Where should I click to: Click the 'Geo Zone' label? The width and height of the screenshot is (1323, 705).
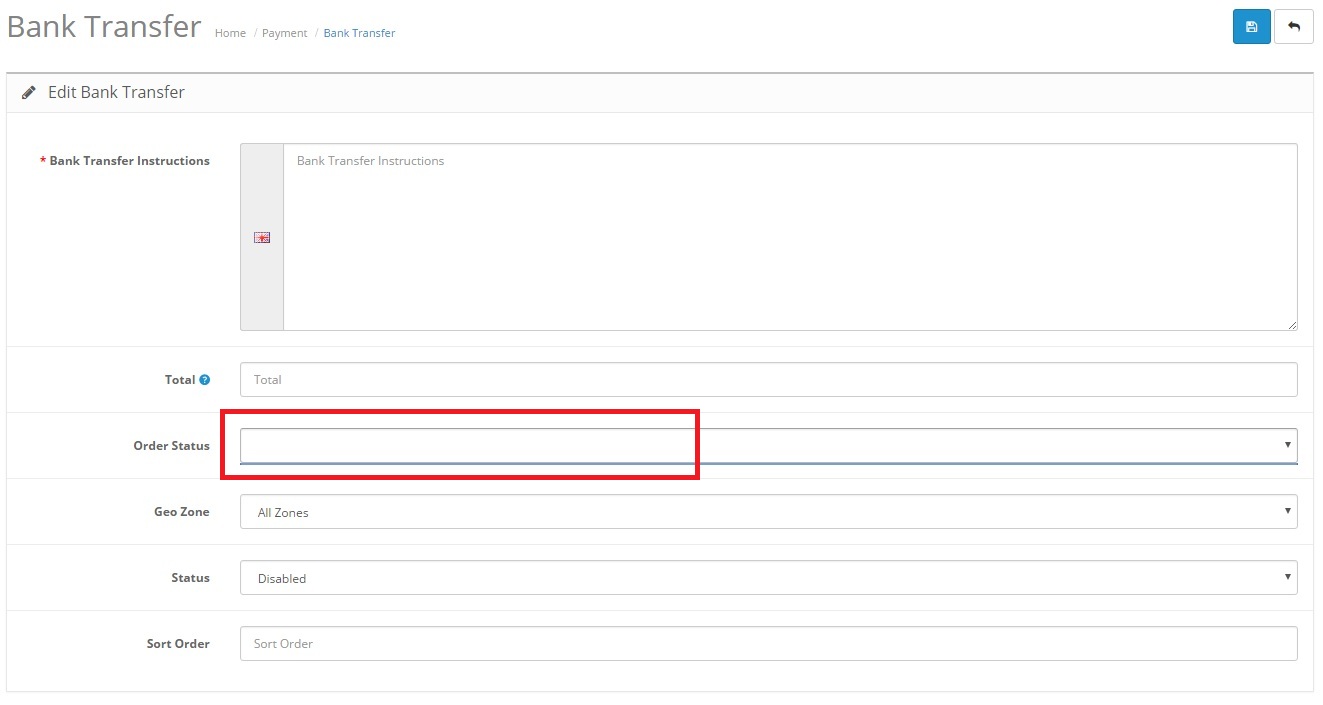(x=181, y=512)
